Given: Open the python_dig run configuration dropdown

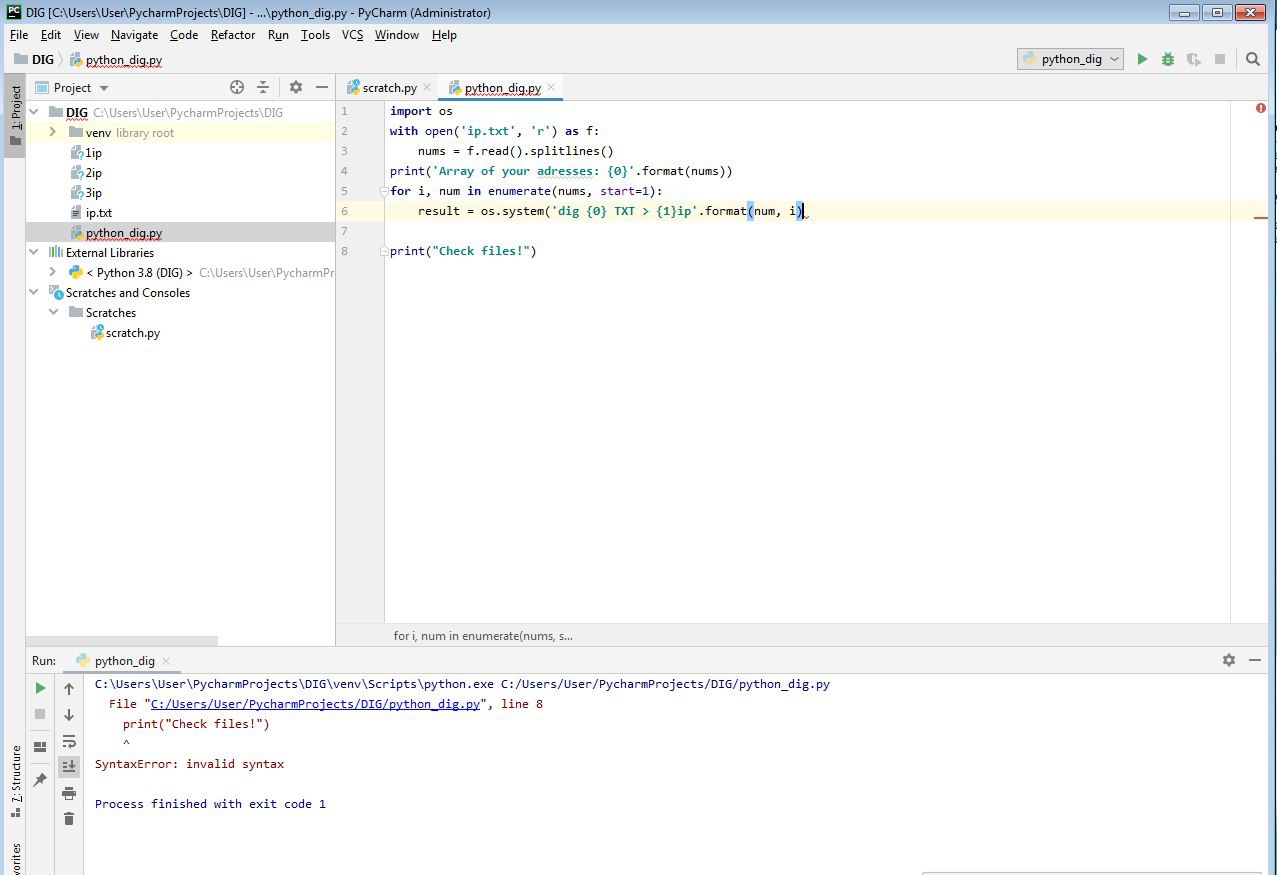Looking at the screenshot, I should click(x=1070, y=60).
